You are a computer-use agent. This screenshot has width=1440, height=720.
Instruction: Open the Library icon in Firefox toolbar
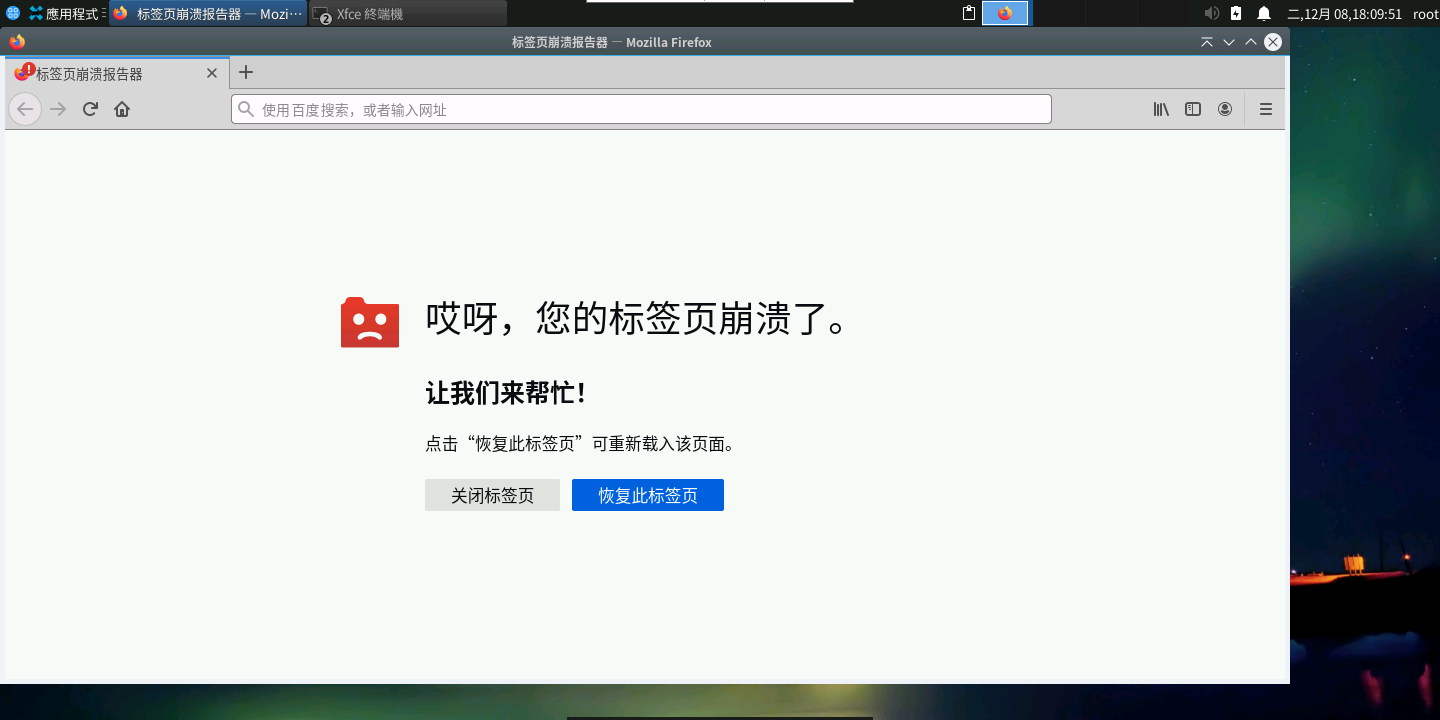tap(1160, 109)
